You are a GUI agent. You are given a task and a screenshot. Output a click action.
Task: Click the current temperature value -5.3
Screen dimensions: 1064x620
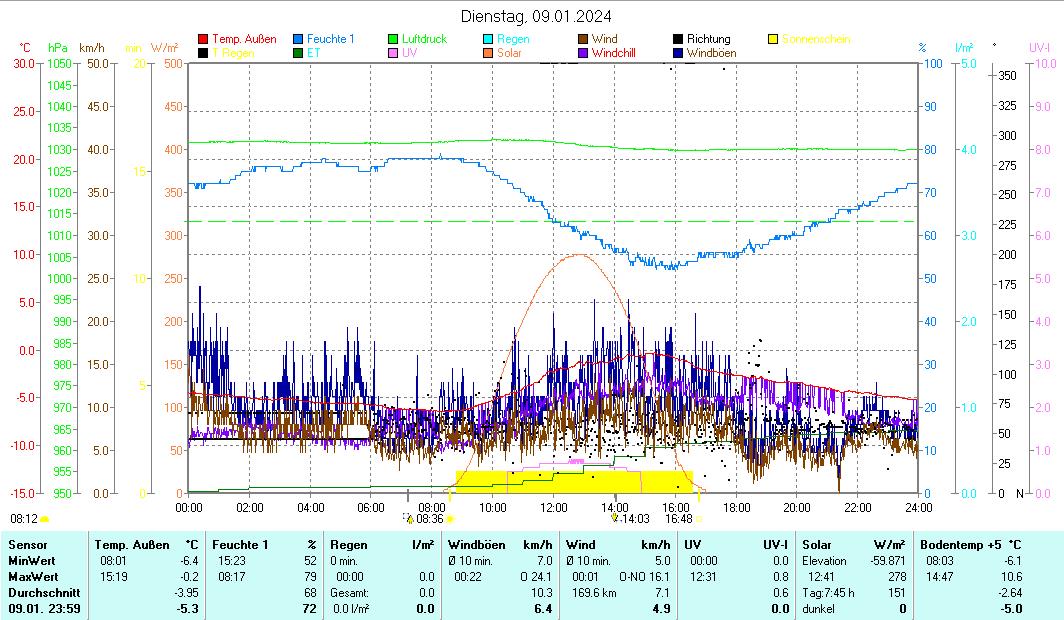point(187,608)
